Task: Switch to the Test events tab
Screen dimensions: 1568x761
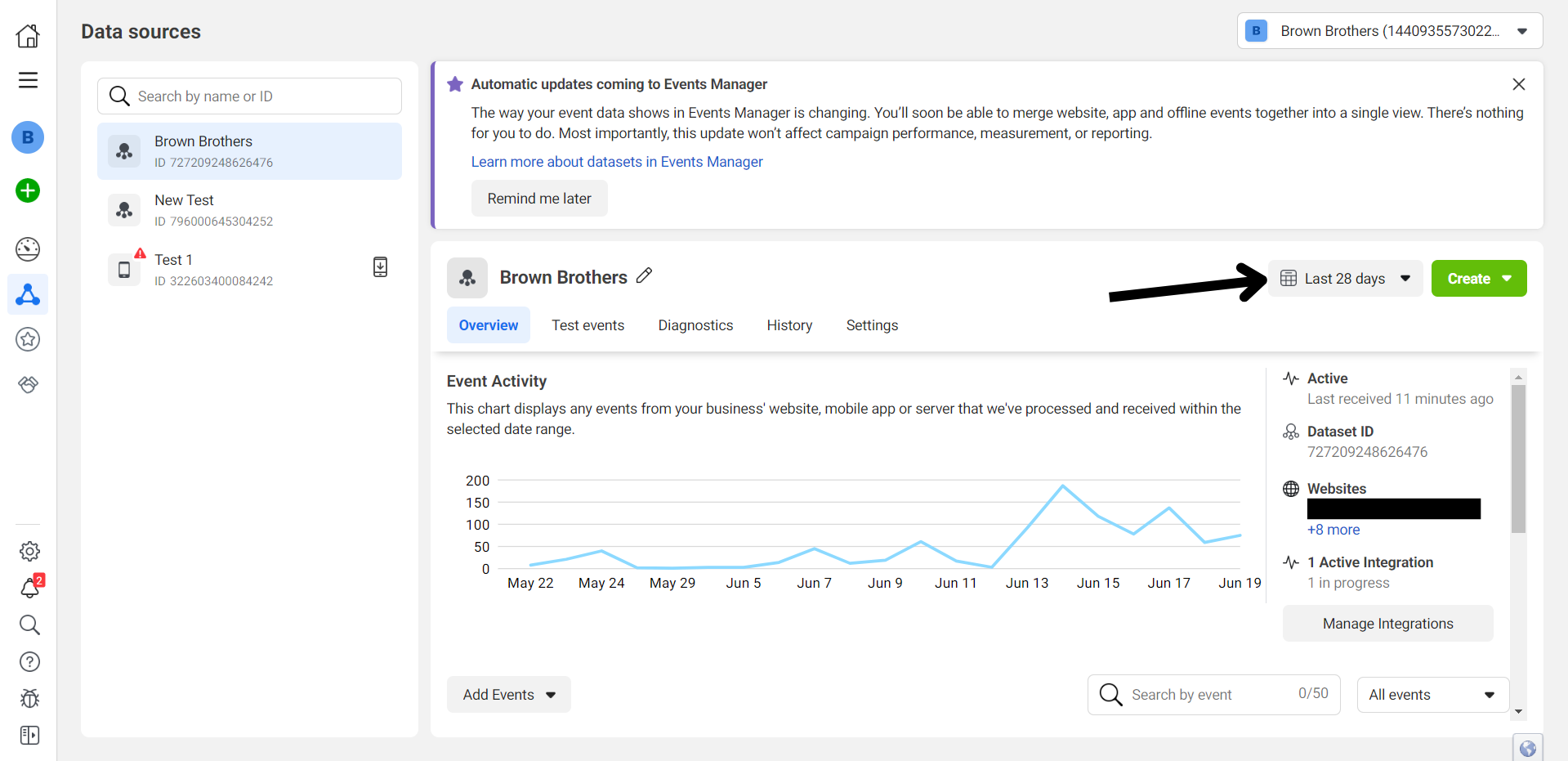Action: pyautogui.click(x=588, y=325)
